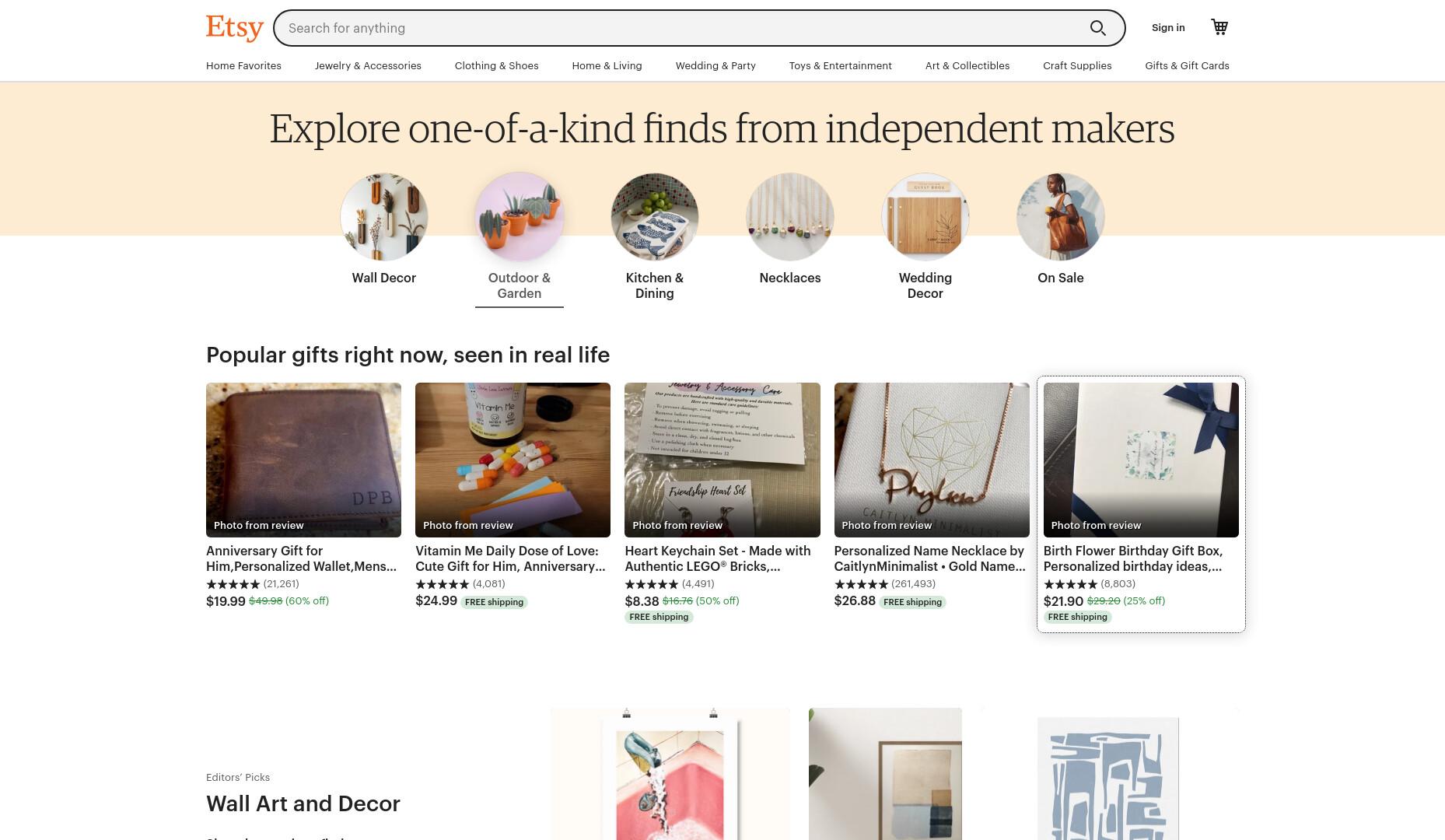Open the Gifts & Gift Cards menu
Screen dimensions: 1445x840
pyautogui.click(x=1187, y=66)
